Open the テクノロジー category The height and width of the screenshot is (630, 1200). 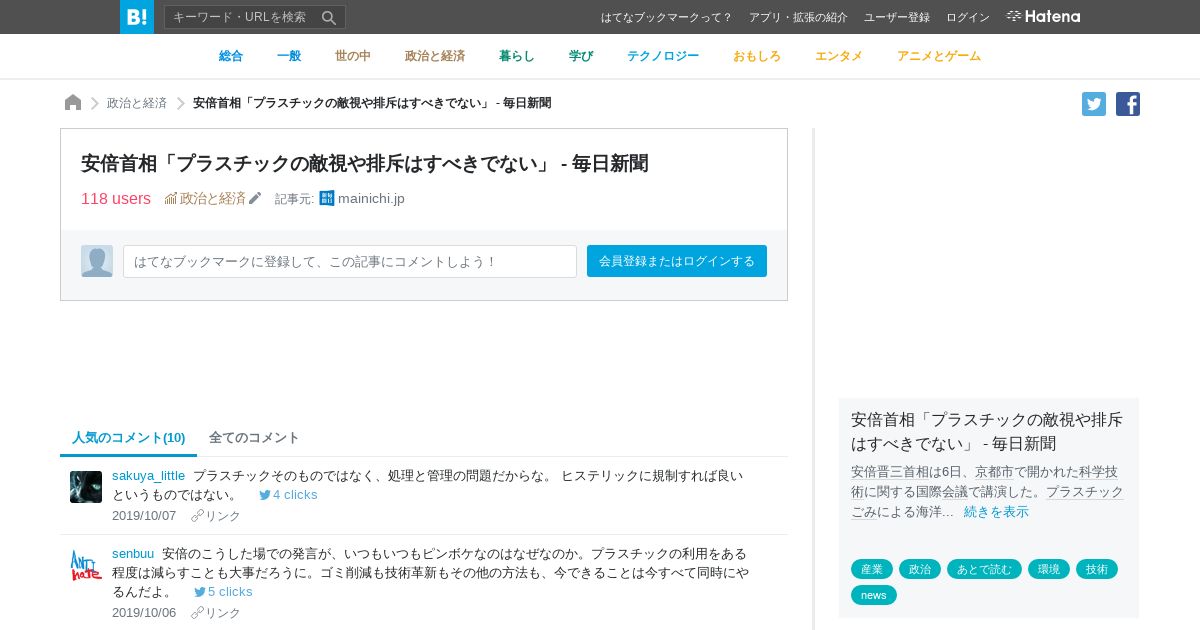coord(663,56)
